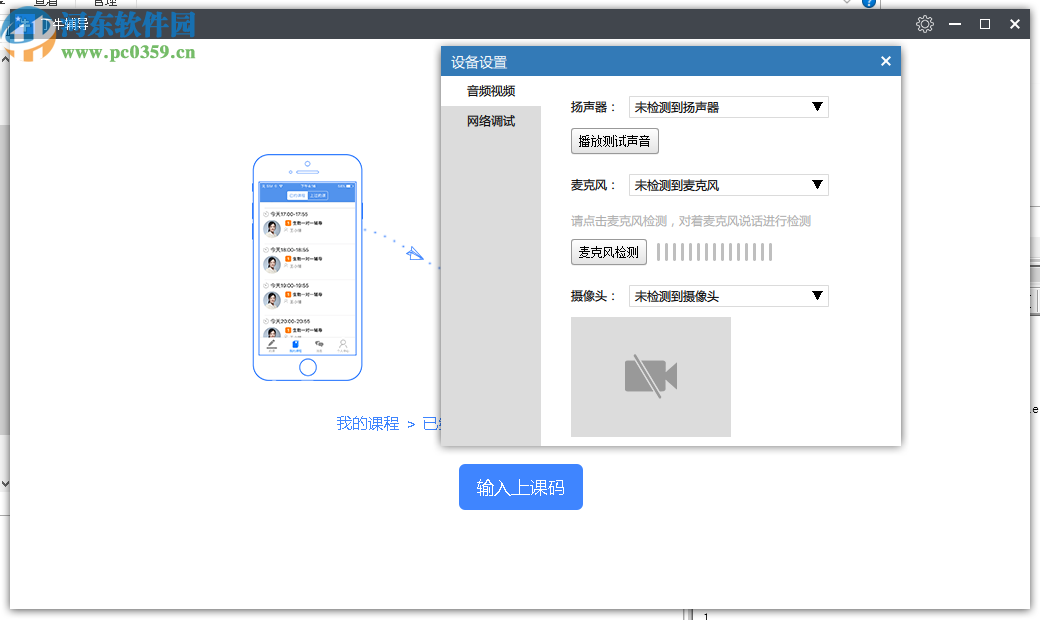Open the 摄像头 camera dropdown
The height and width of the screenshot is (620, 1040).
(x=727, y=296)
